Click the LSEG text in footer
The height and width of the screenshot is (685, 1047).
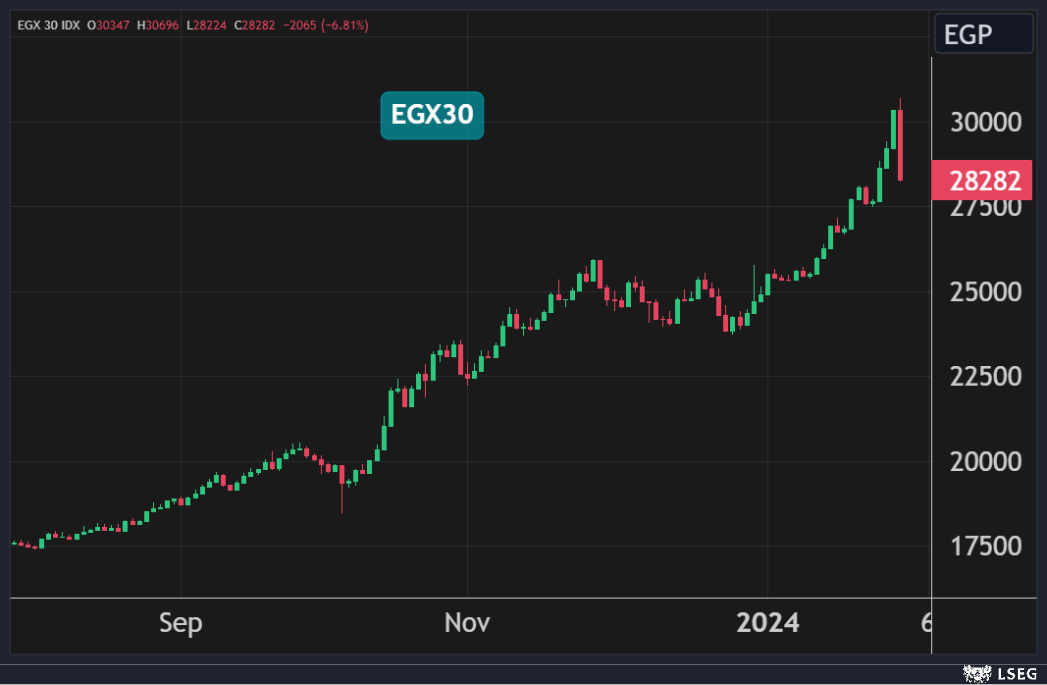(x=1010, y=673)
